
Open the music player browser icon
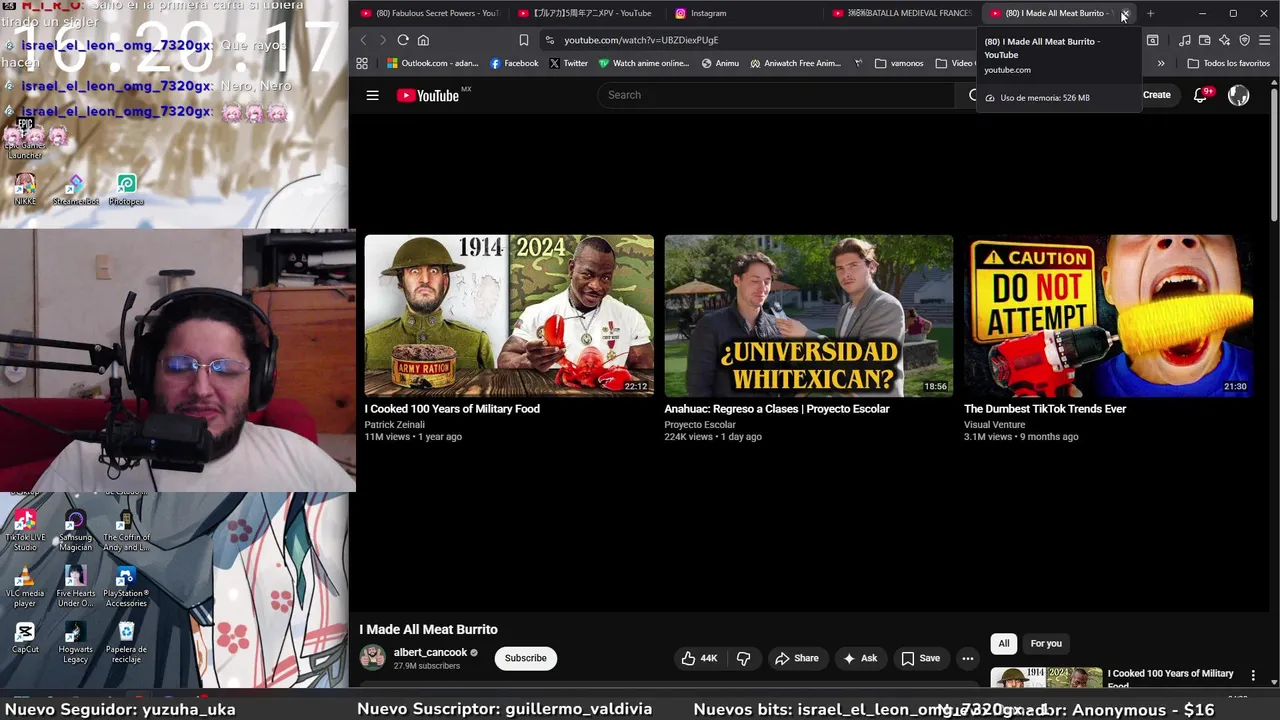(1185, 40)
